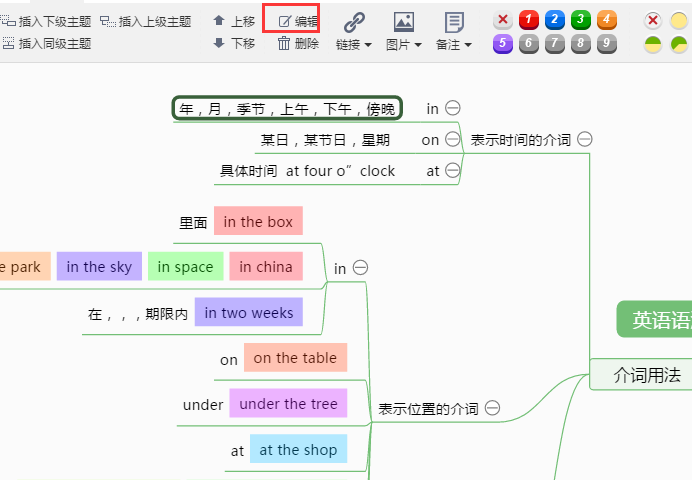
Task: Collapse the 表示位置的介词 node
Action: pyautogui.click(x=493, y=408)
